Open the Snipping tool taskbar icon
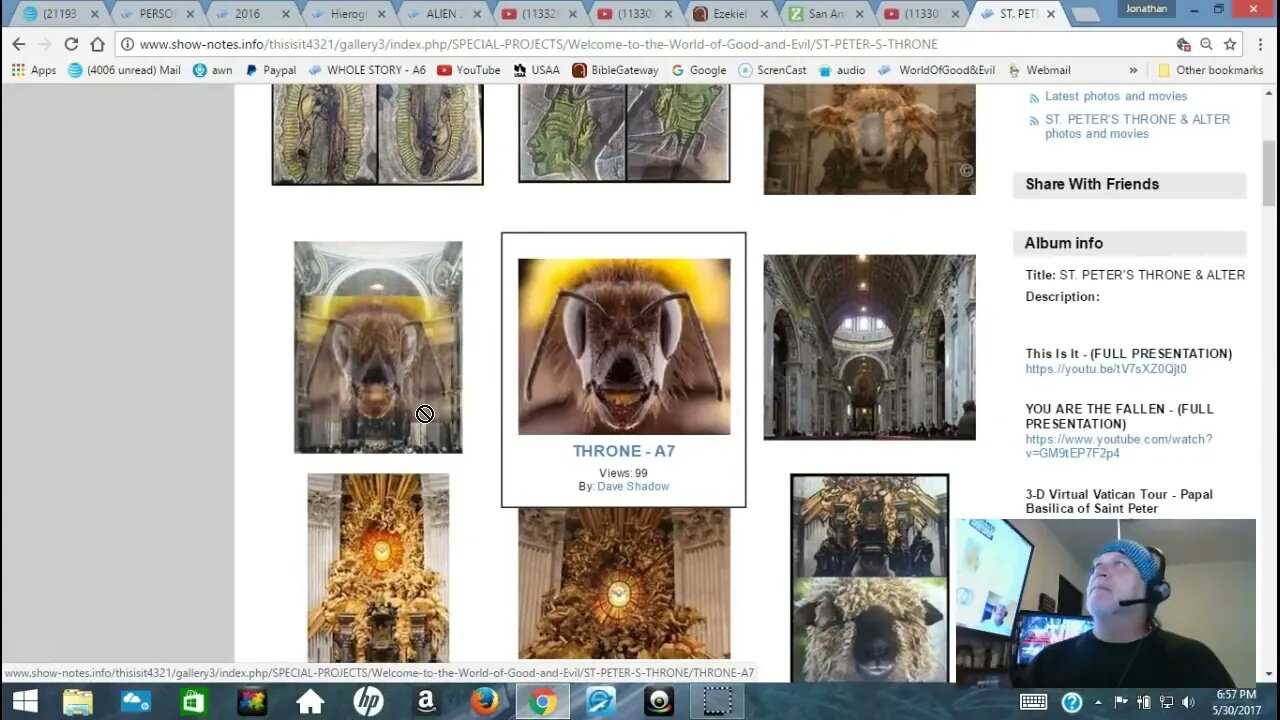 click(x=717, y=702)
